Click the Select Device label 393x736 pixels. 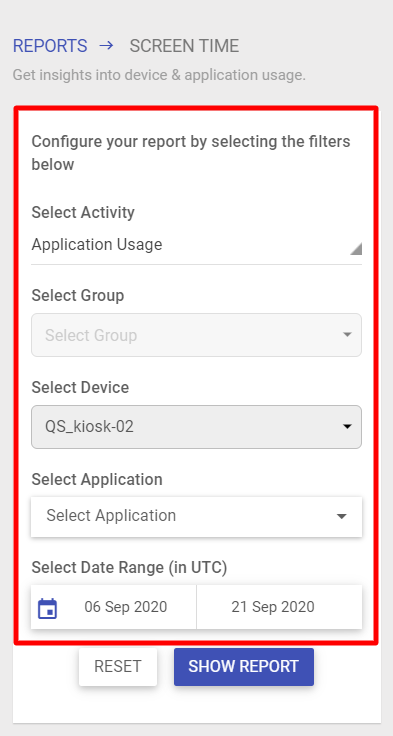tap(80, 387)
